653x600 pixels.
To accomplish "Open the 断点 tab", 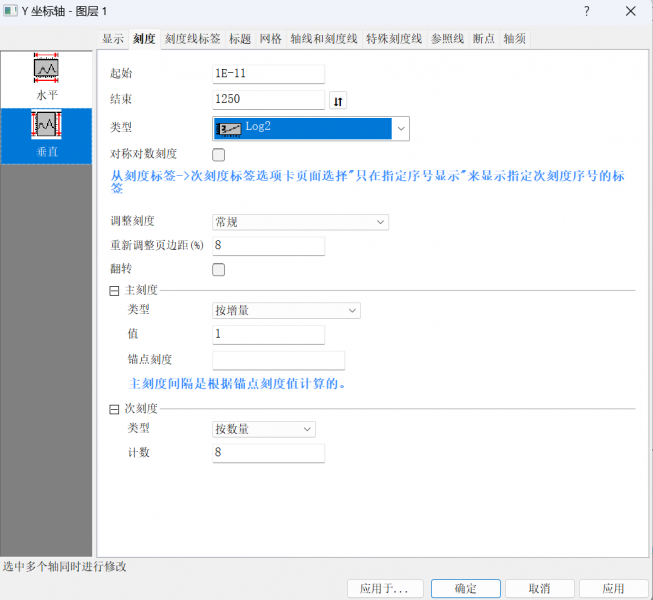I will (x=484, y=39).
